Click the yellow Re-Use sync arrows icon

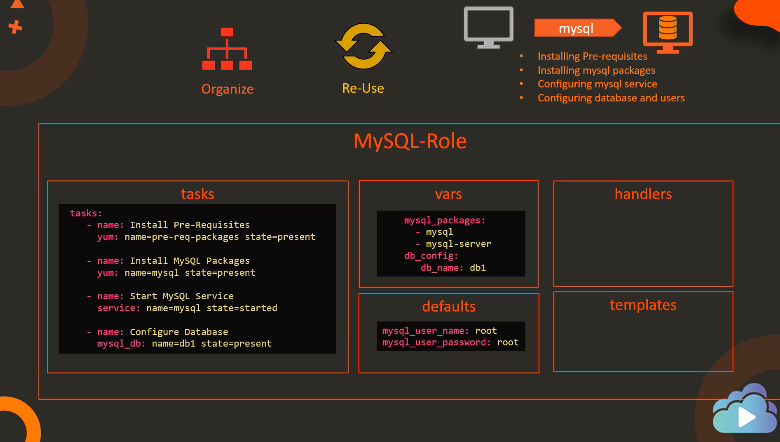coord(364,46)
